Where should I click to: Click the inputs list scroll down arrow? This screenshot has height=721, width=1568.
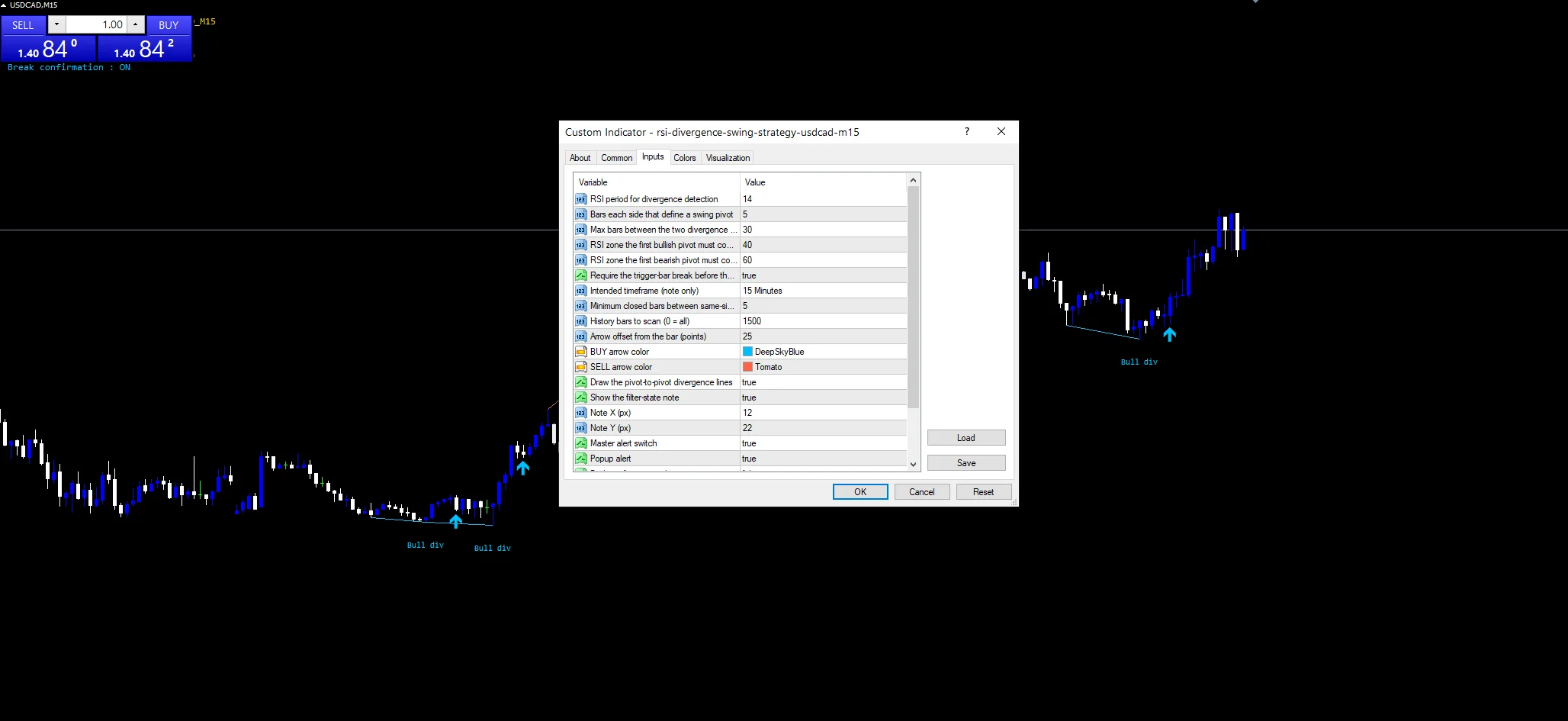coord(913,464)
